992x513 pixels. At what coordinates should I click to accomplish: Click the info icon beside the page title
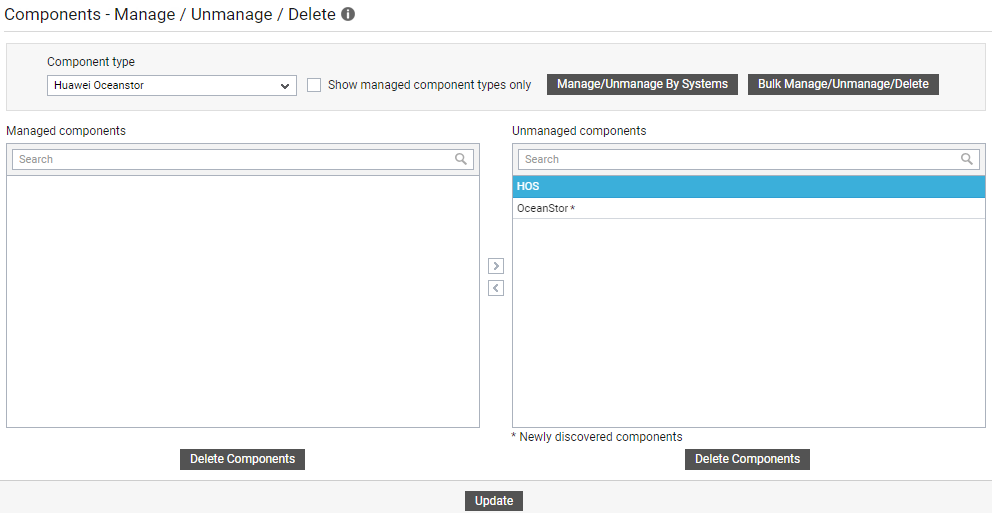point(348,14)
